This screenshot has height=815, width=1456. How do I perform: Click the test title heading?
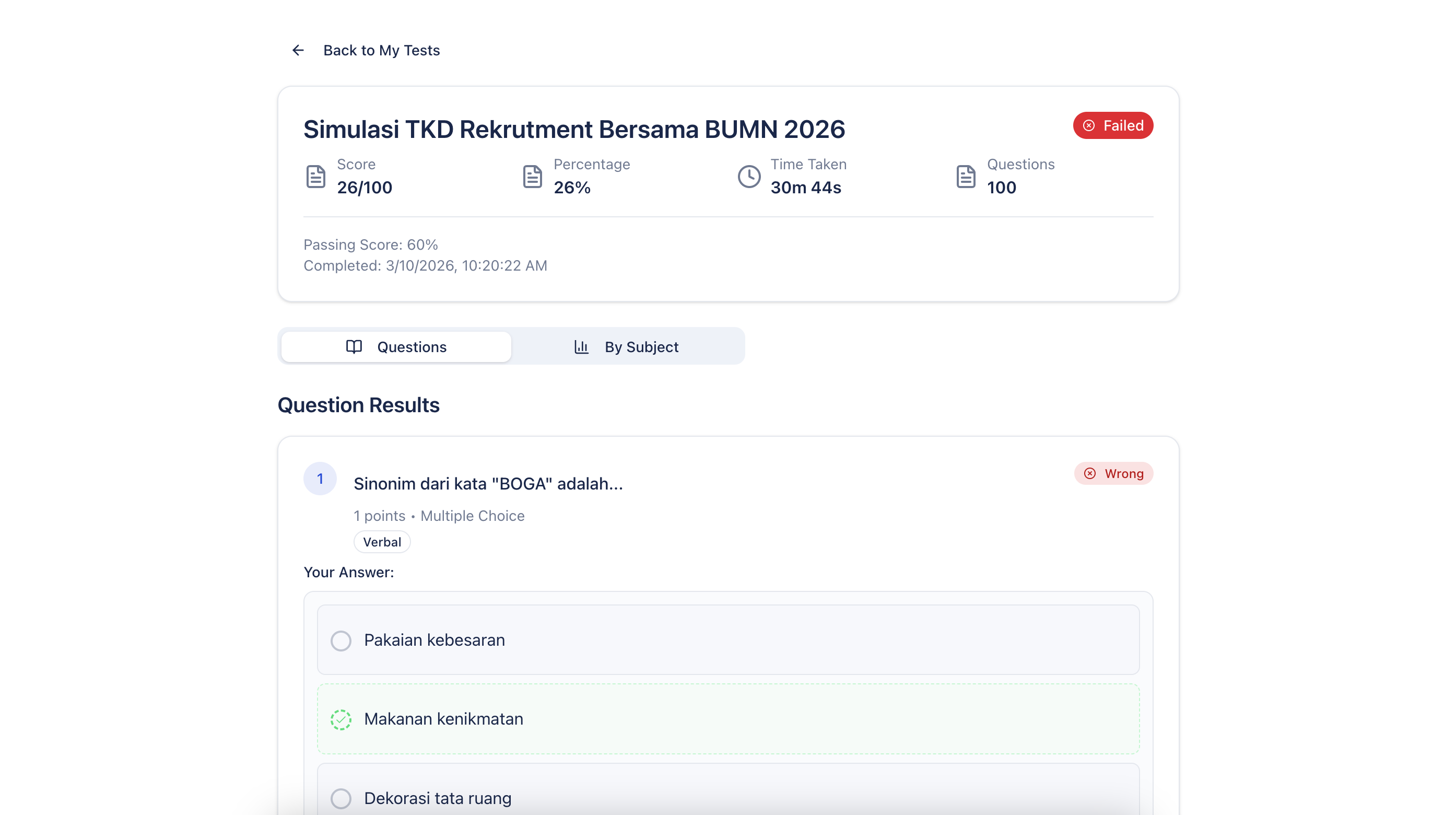(574, 130)
